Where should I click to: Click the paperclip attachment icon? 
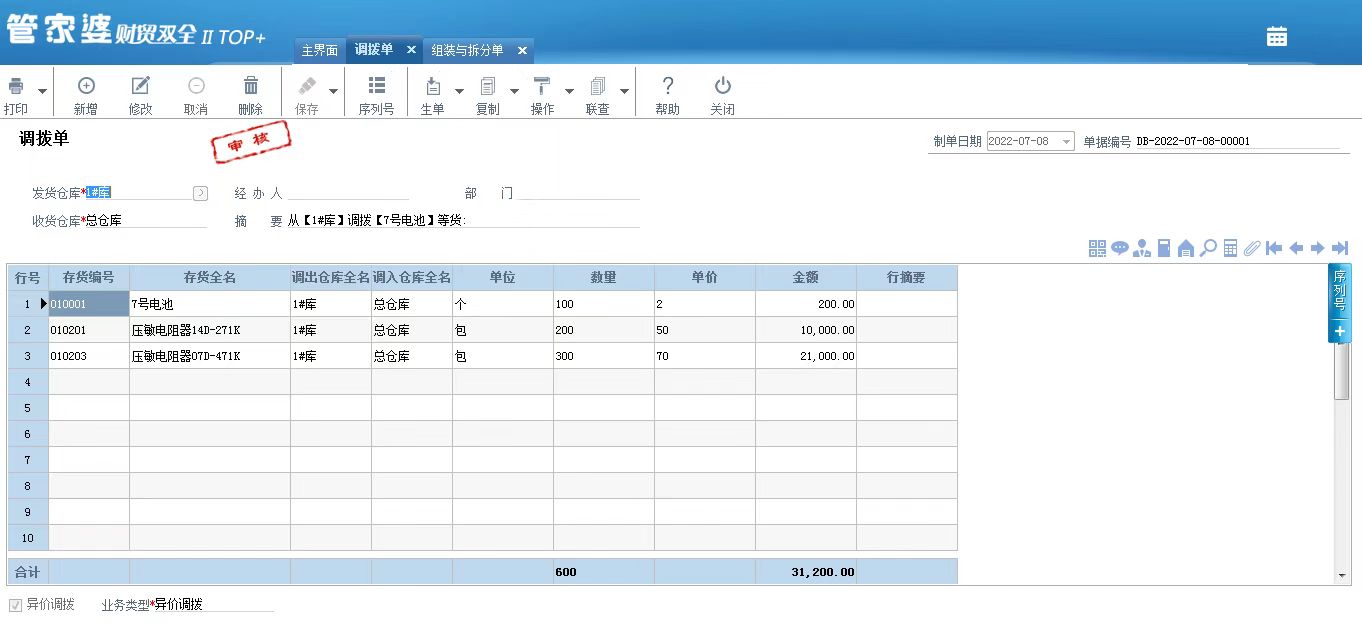pos(1251,248)
